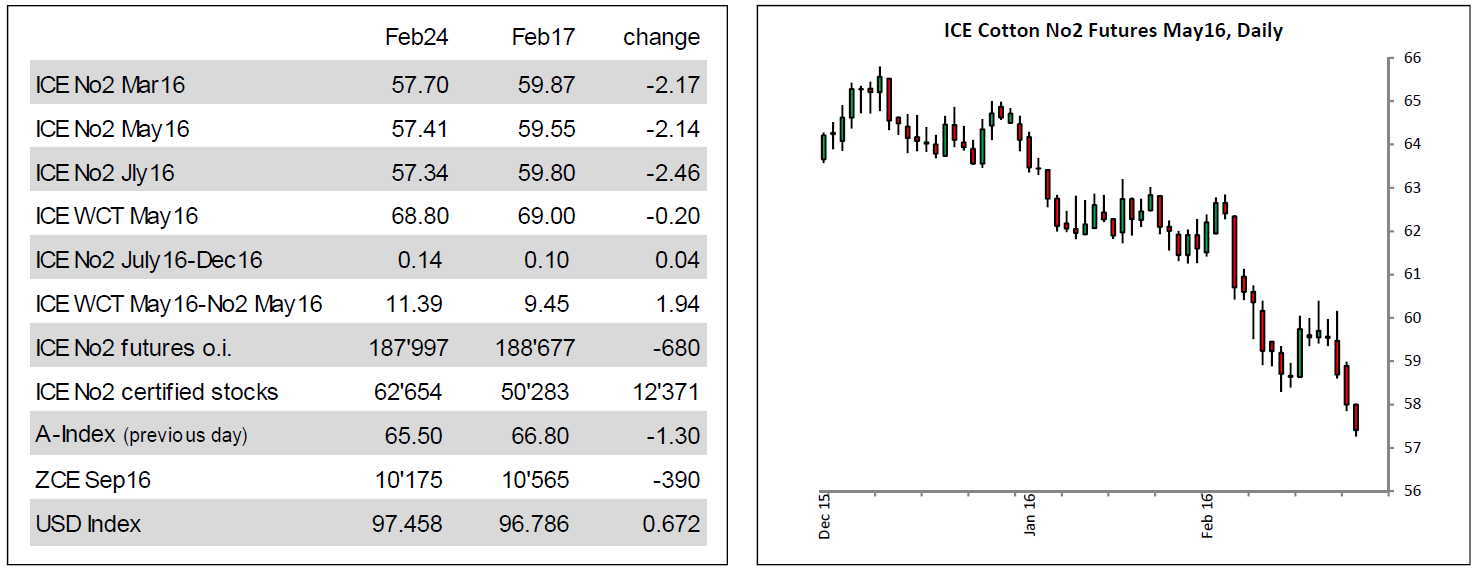Select the change value -2.14
The height and width of the screenshot is (568, 1477).
pyautogui.click(x=673, y=129)
